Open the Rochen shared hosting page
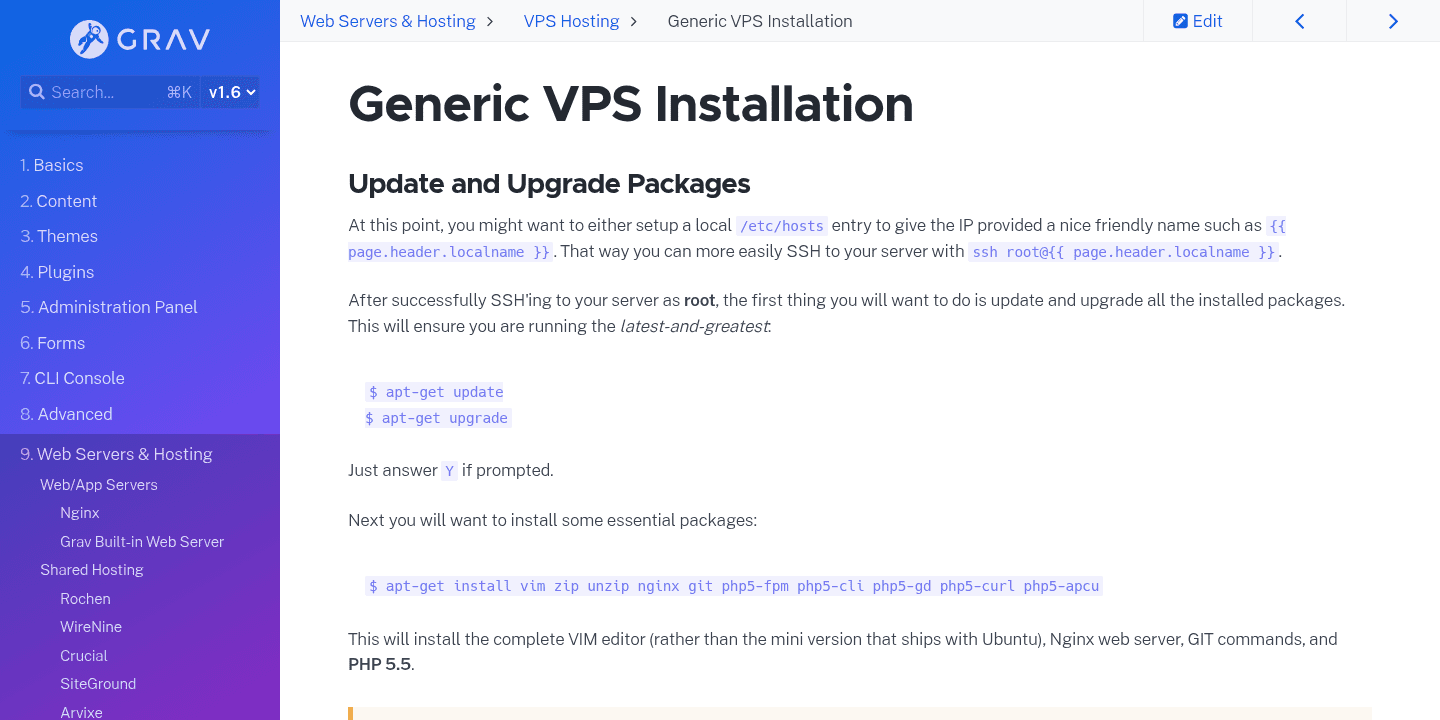This screenshot has height=720, width=1440. [85, 598]
